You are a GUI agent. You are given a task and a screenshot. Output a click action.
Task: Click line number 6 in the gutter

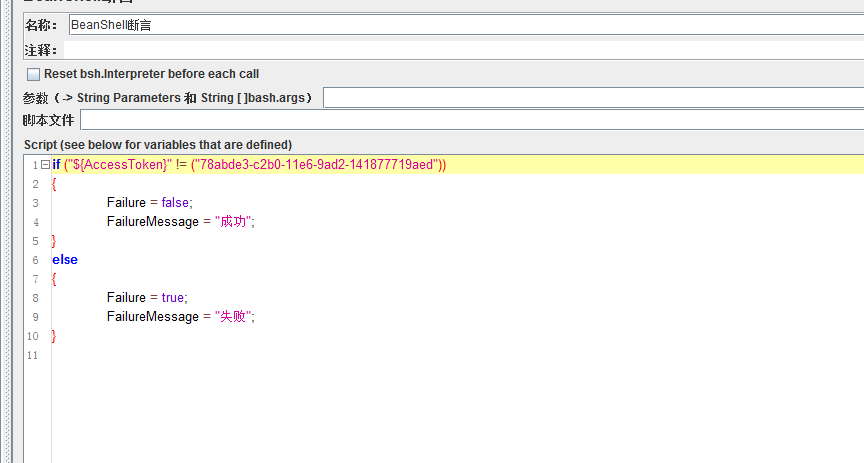[x=35, y=260]
